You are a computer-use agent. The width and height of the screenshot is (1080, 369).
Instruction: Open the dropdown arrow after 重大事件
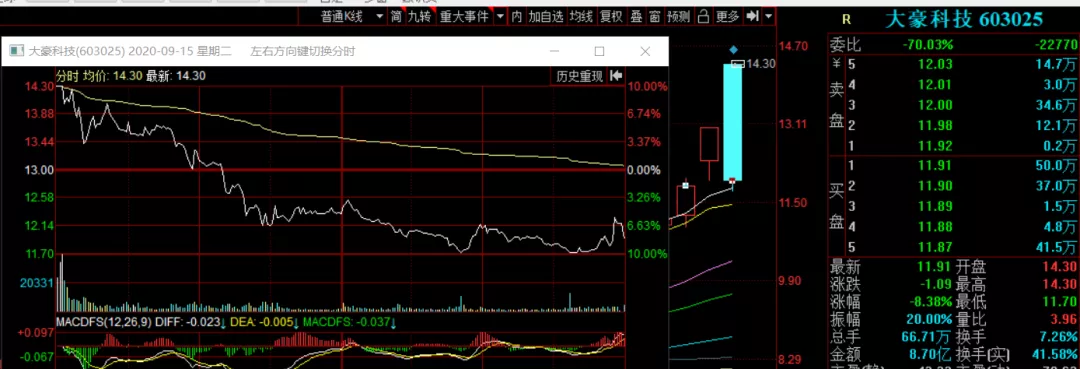tap(500, 16)
